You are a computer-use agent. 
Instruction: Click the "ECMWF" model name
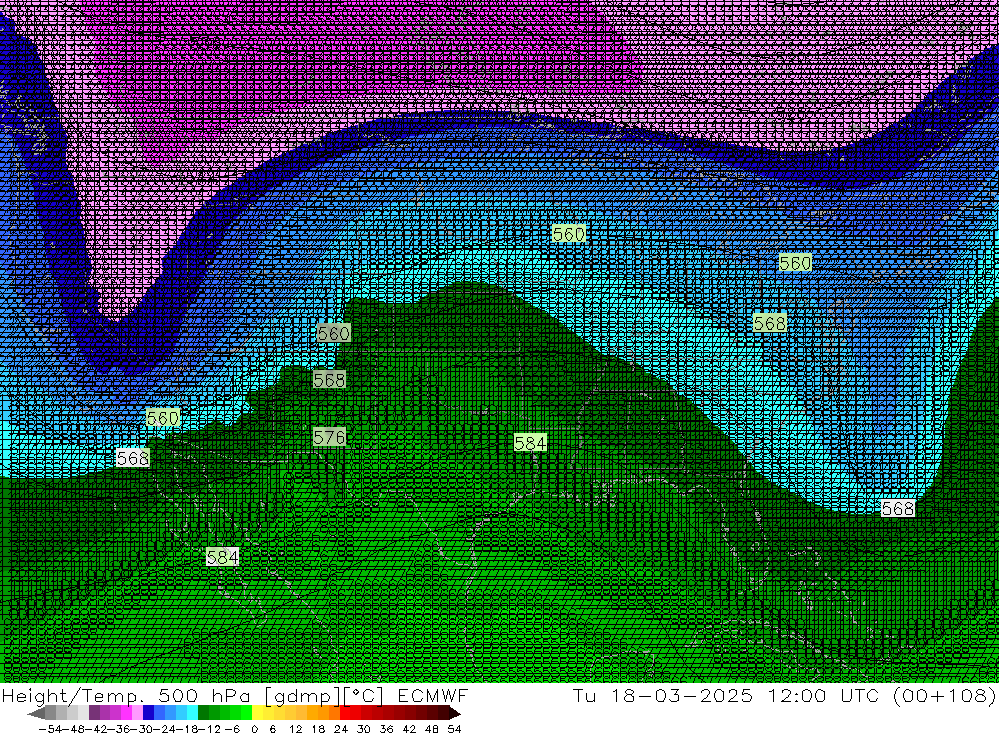click(432, 696)
